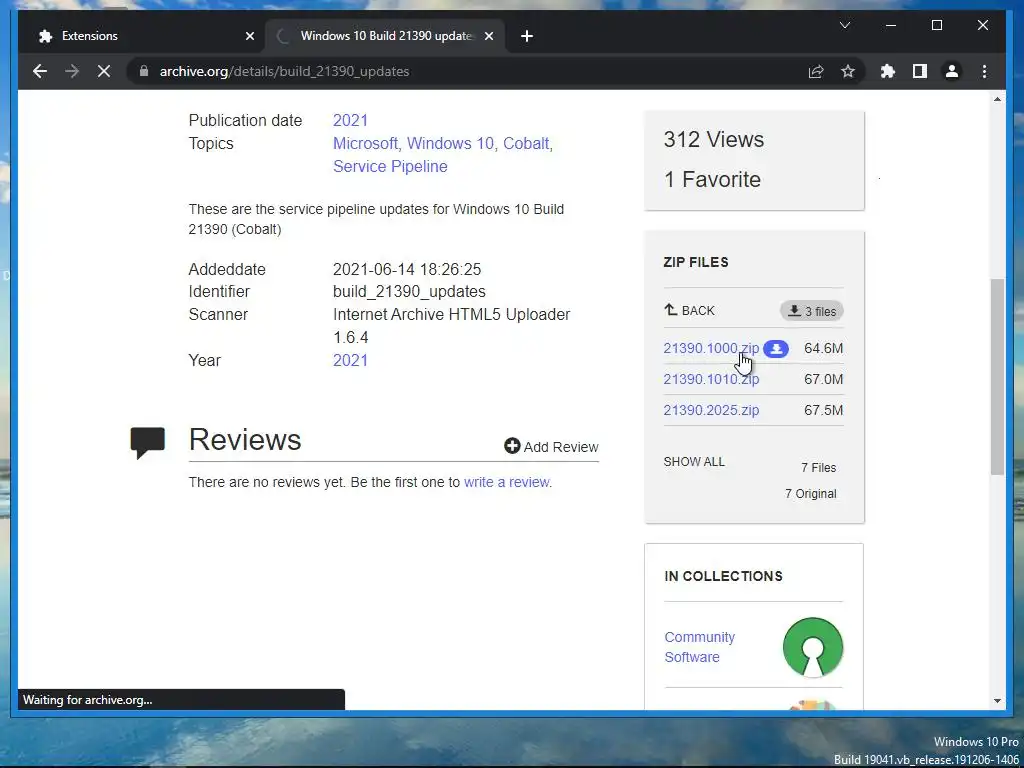Open the Windows 10 topic link
This screenshot has width=1024, height=768.
click(452, 143)
